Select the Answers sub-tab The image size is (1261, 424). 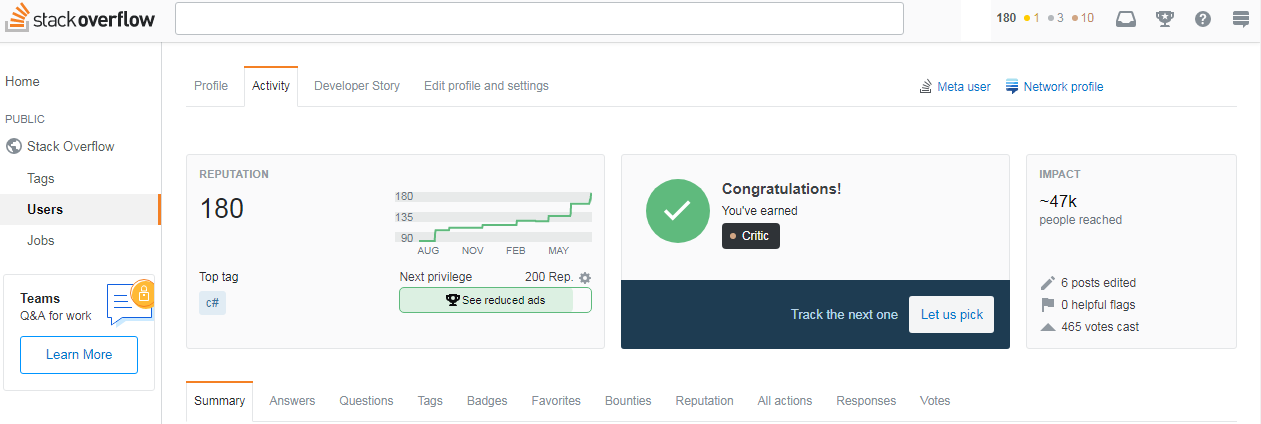292,401
